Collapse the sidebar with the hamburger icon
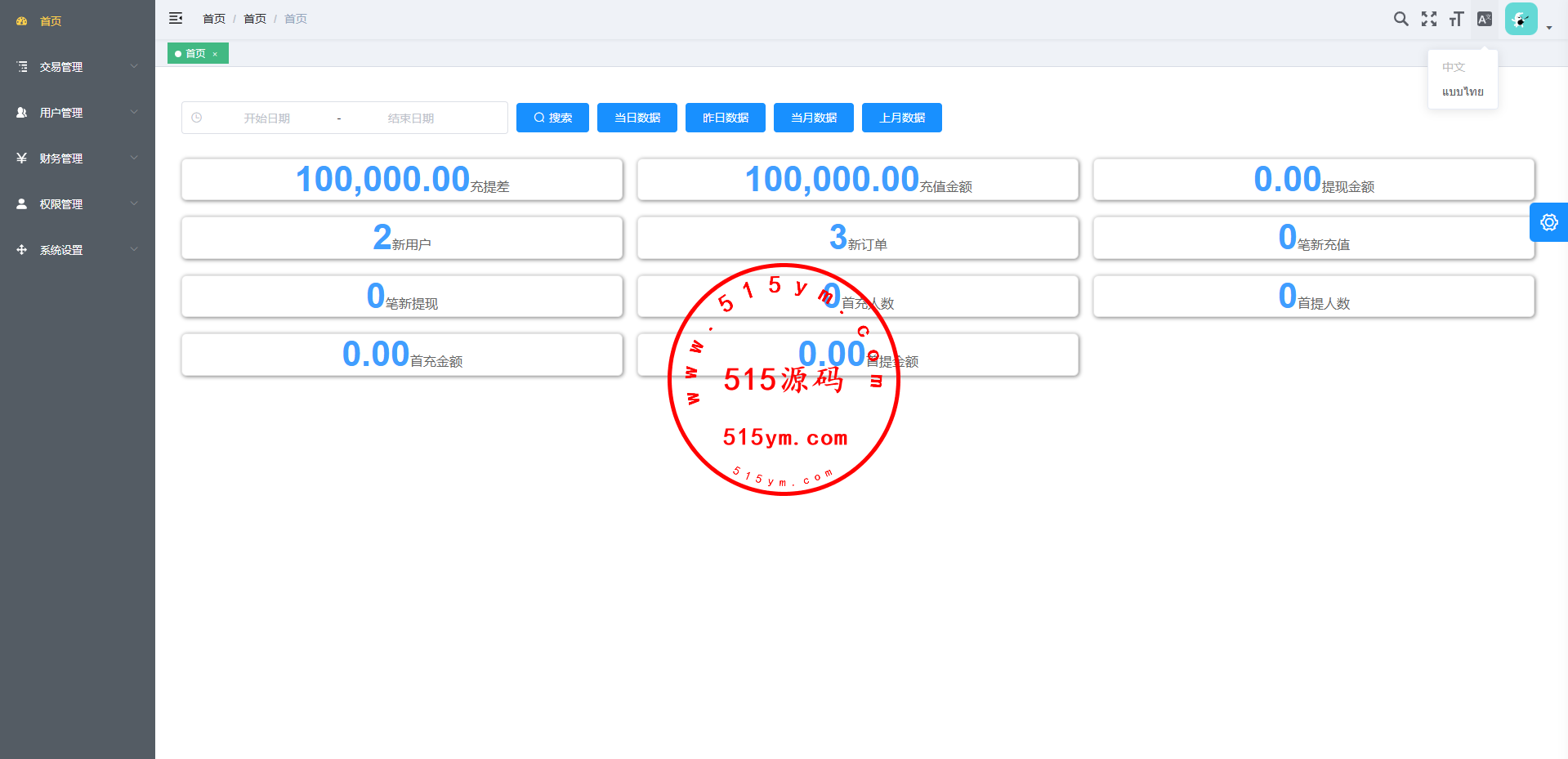The height and width of the screenshot is (759, 1568). (176, 18)
